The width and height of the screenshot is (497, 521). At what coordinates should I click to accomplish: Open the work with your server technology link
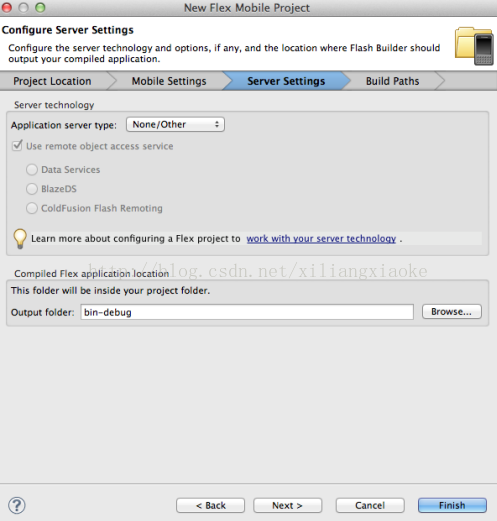coord(321,239)
